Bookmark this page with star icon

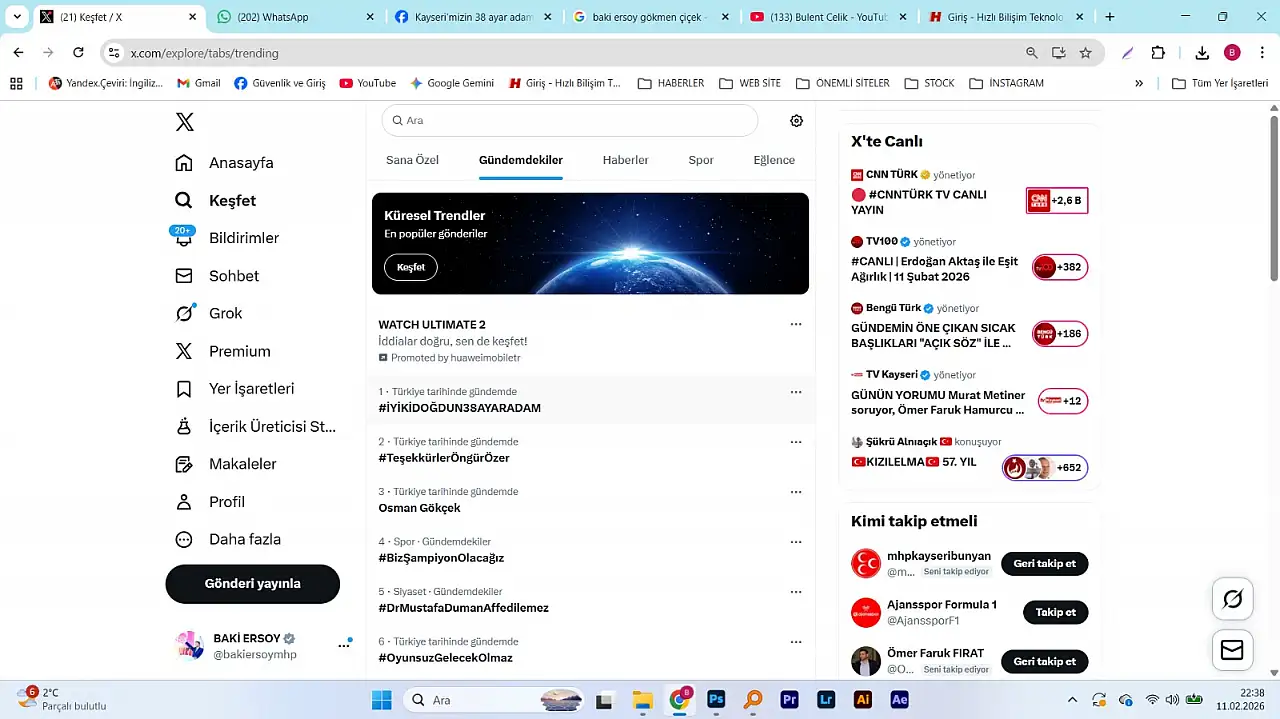tap(1085, 53)
